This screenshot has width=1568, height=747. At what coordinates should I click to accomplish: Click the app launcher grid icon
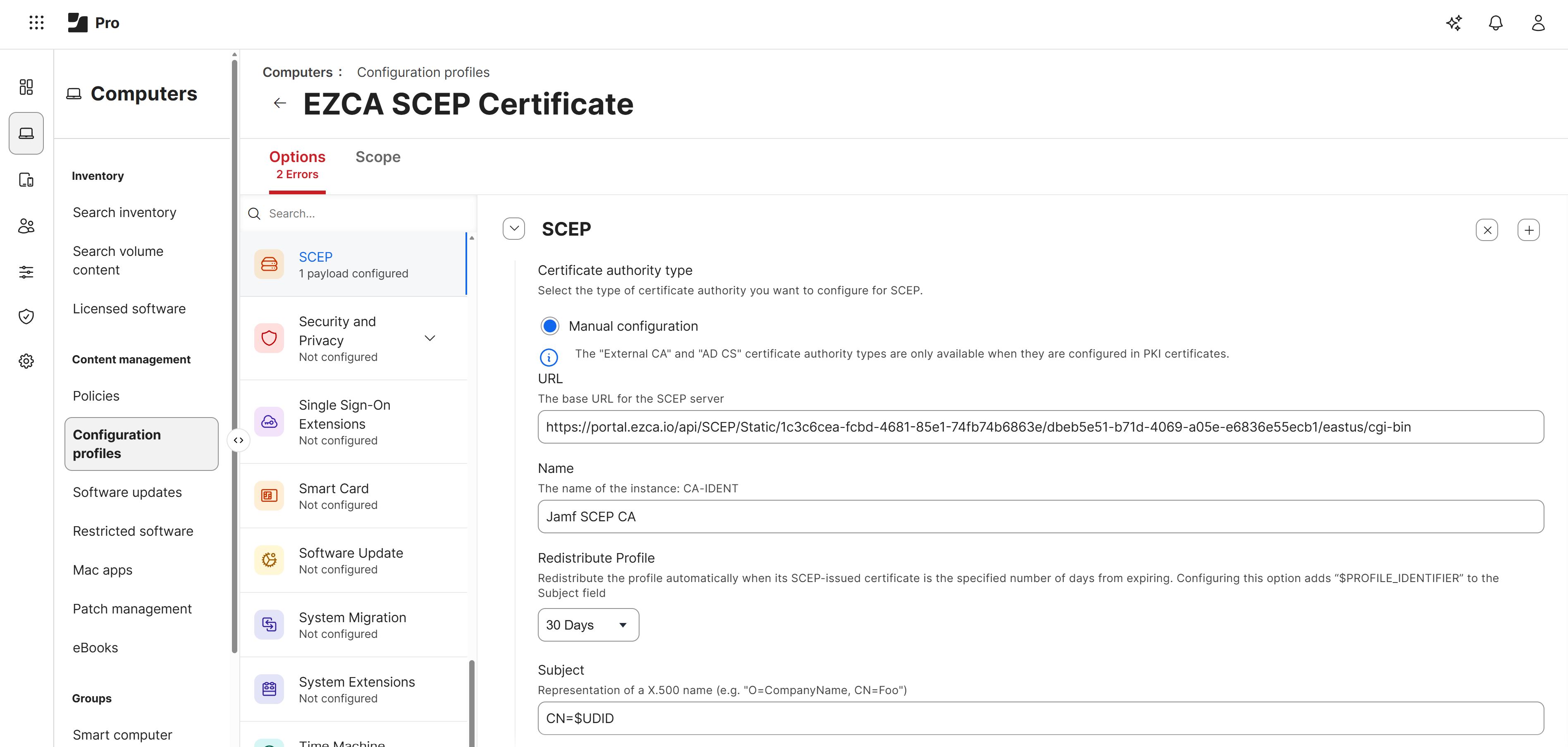tap(36, 22)
